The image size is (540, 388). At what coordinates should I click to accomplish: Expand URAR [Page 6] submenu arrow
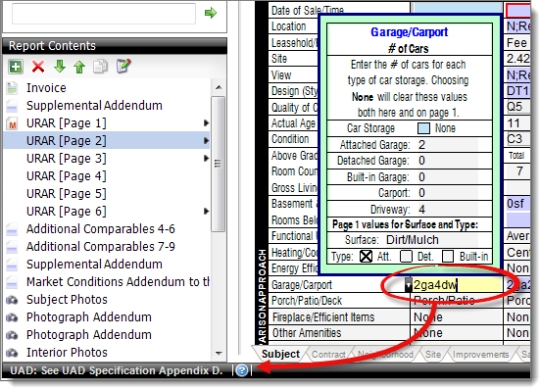coord(206,211)
